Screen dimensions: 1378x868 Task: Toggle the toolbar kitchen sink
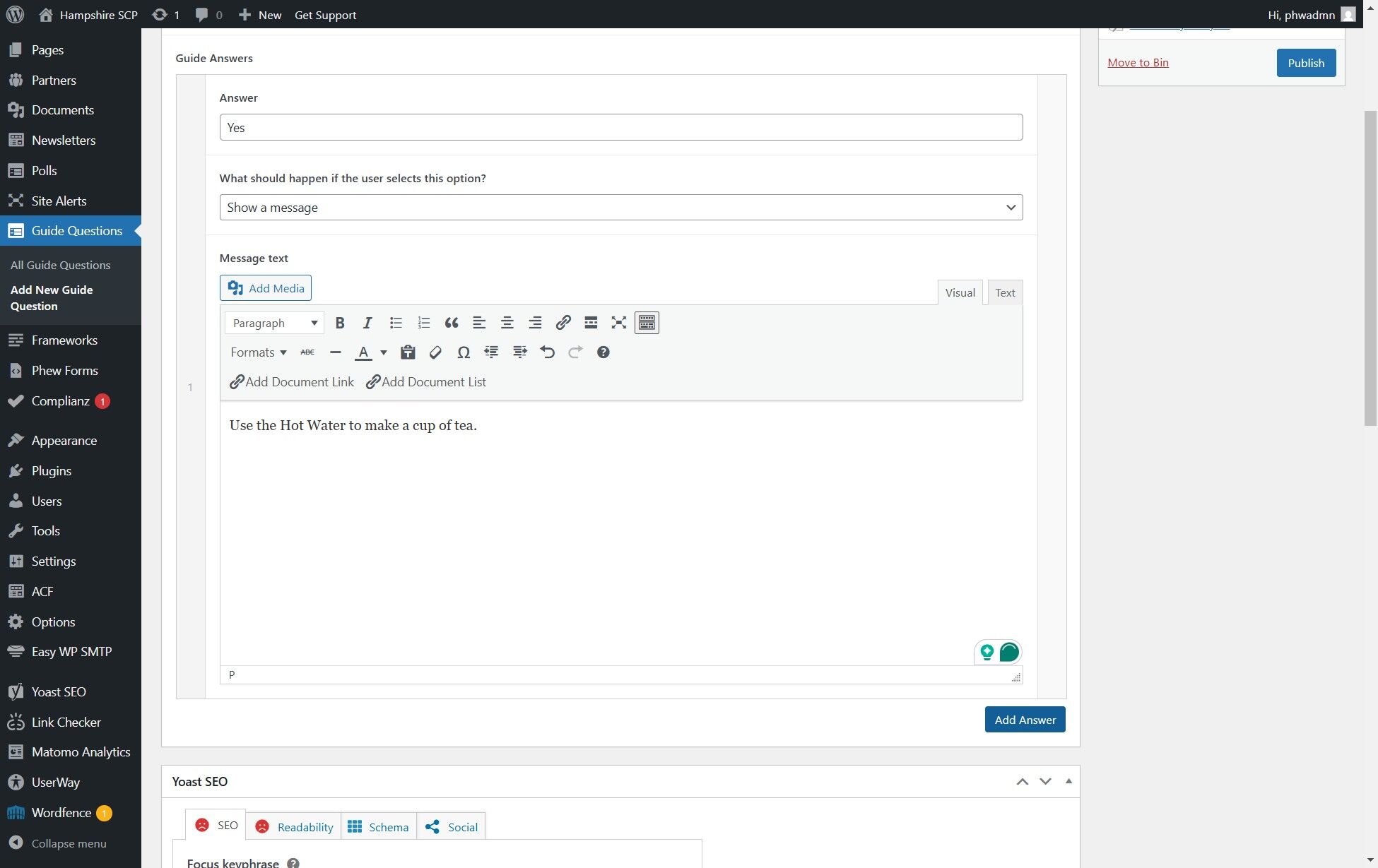(647, 323)
